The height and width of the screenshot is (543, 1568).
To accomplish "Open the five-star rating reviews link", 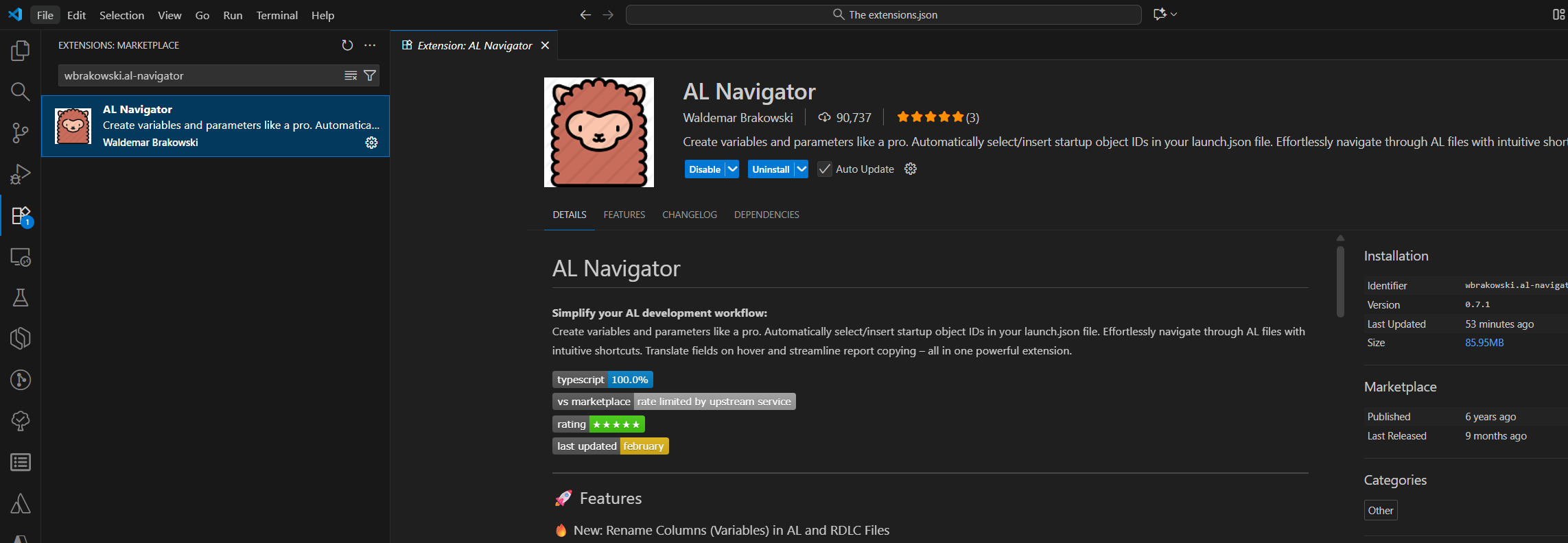I will click(937, 117).
